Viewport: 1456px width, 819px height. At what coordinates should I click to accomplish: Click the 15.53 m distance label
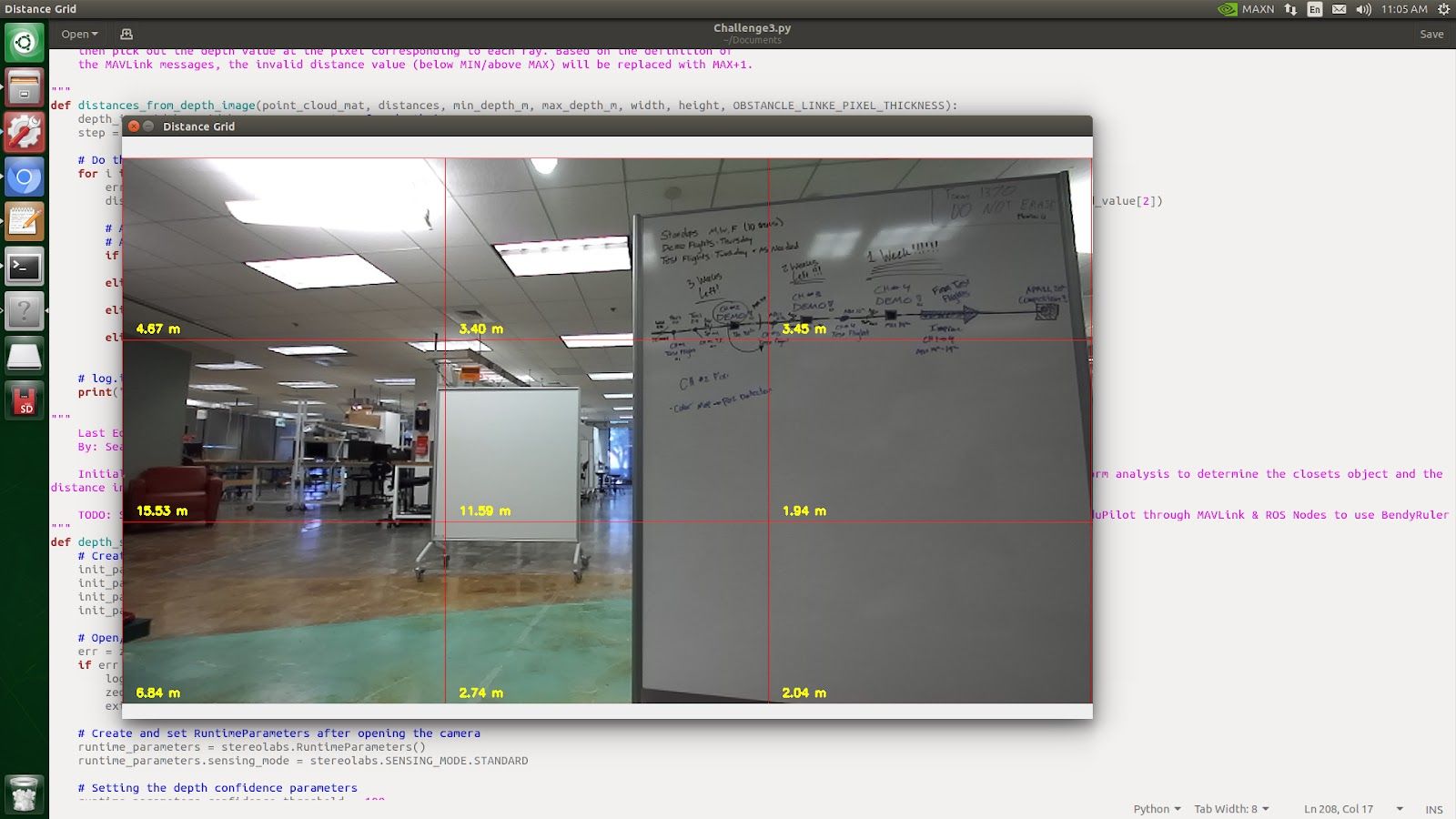162,511
